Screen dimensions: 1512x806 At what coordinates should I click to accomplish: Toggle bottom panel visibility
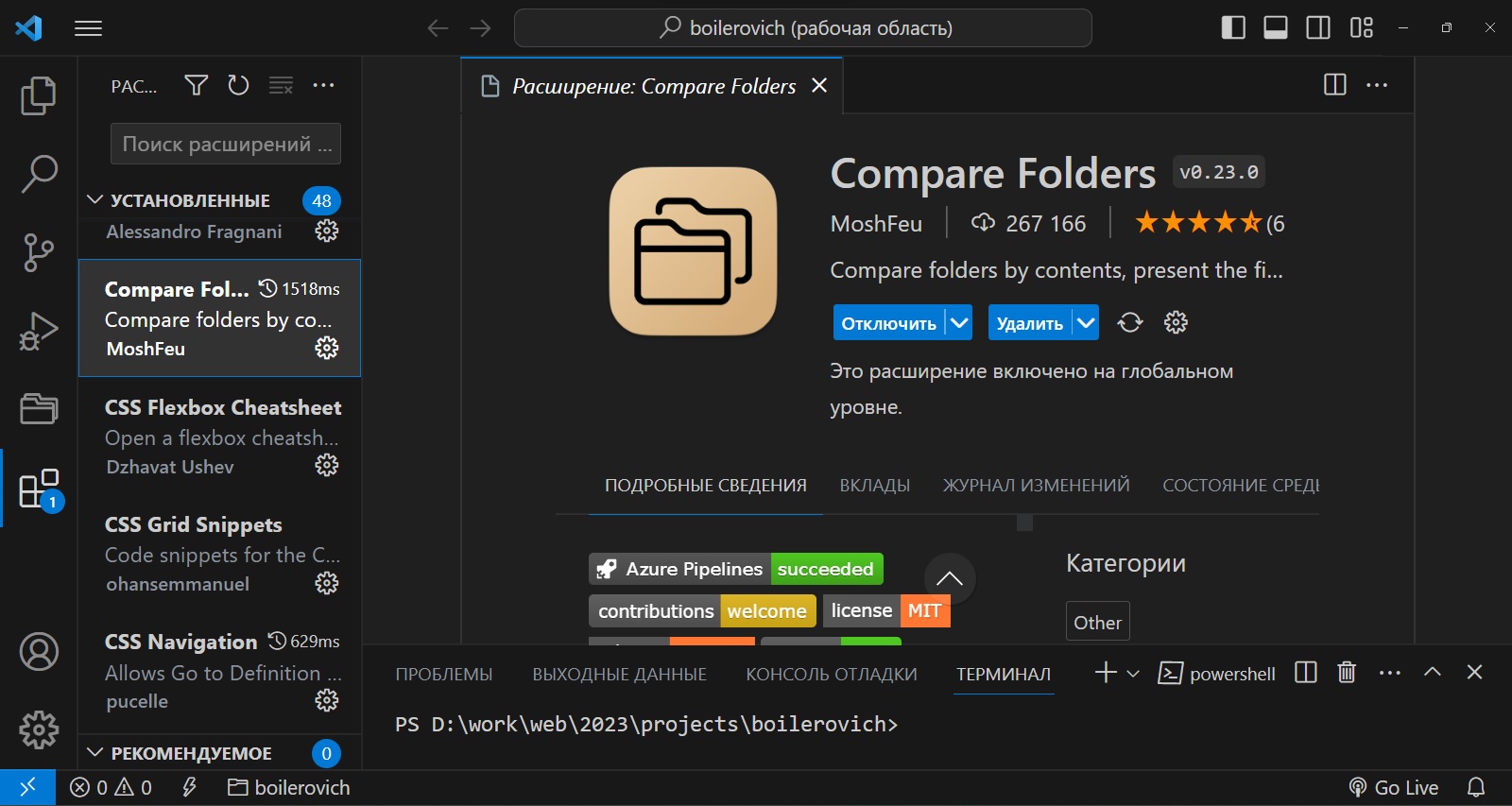point(1276,27)
